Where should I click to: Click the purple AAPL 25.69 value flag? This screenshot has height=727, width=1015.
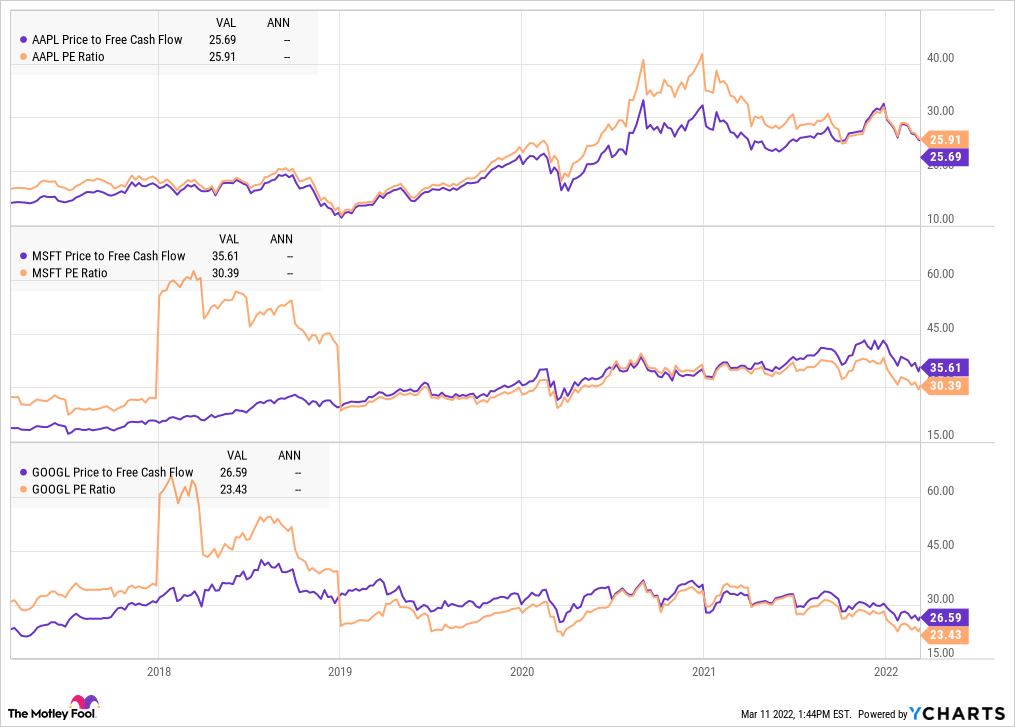point(945,157)
